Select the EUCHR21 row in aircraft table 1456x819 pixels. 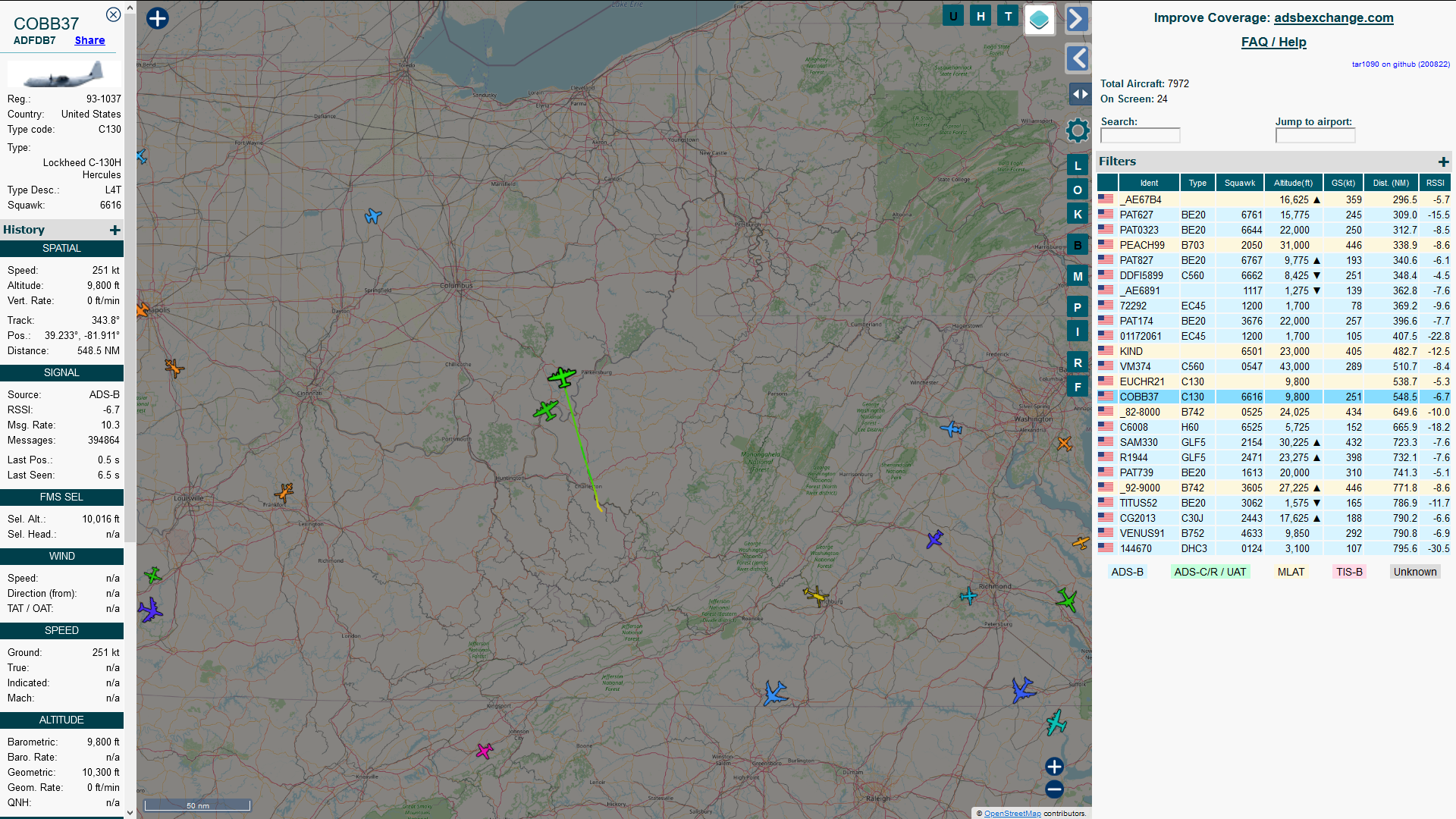1274,381
